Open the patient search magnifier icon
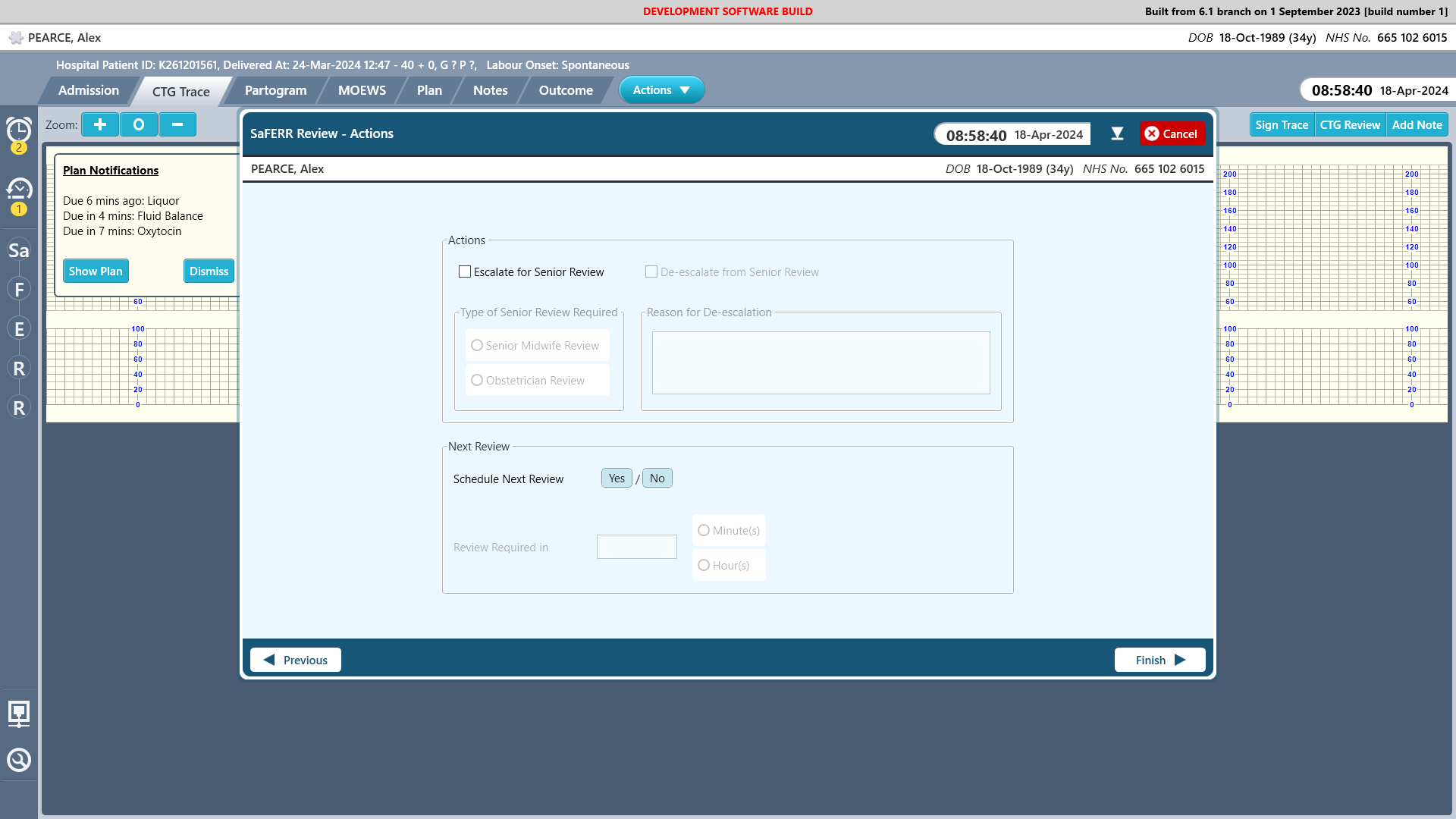 19,760
